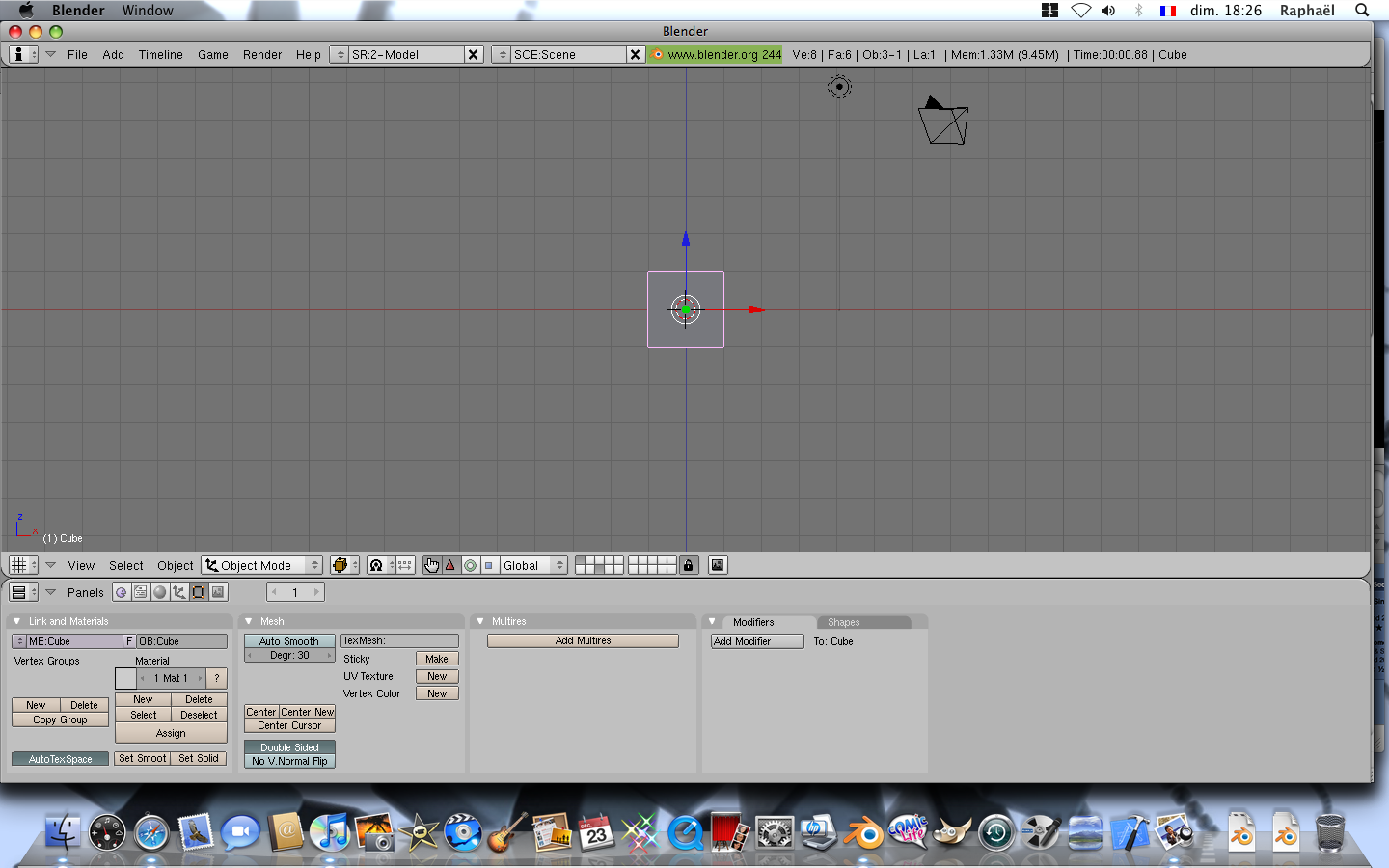The height and width of the screenshot is (868, 1389).
Task: Disable the AutoTexSpace toggle
Action: (60, 759)
